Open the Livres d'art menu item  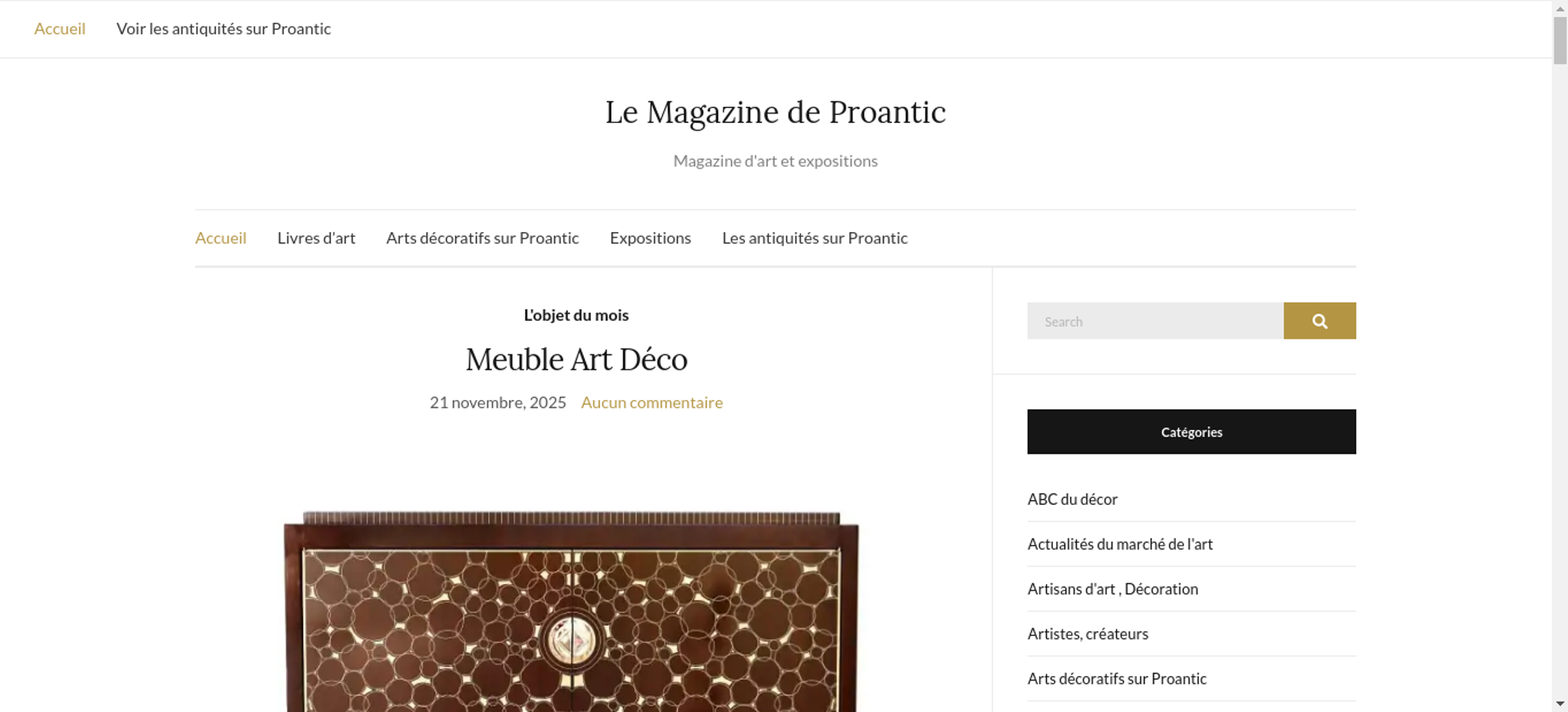[x=316, y=238]
